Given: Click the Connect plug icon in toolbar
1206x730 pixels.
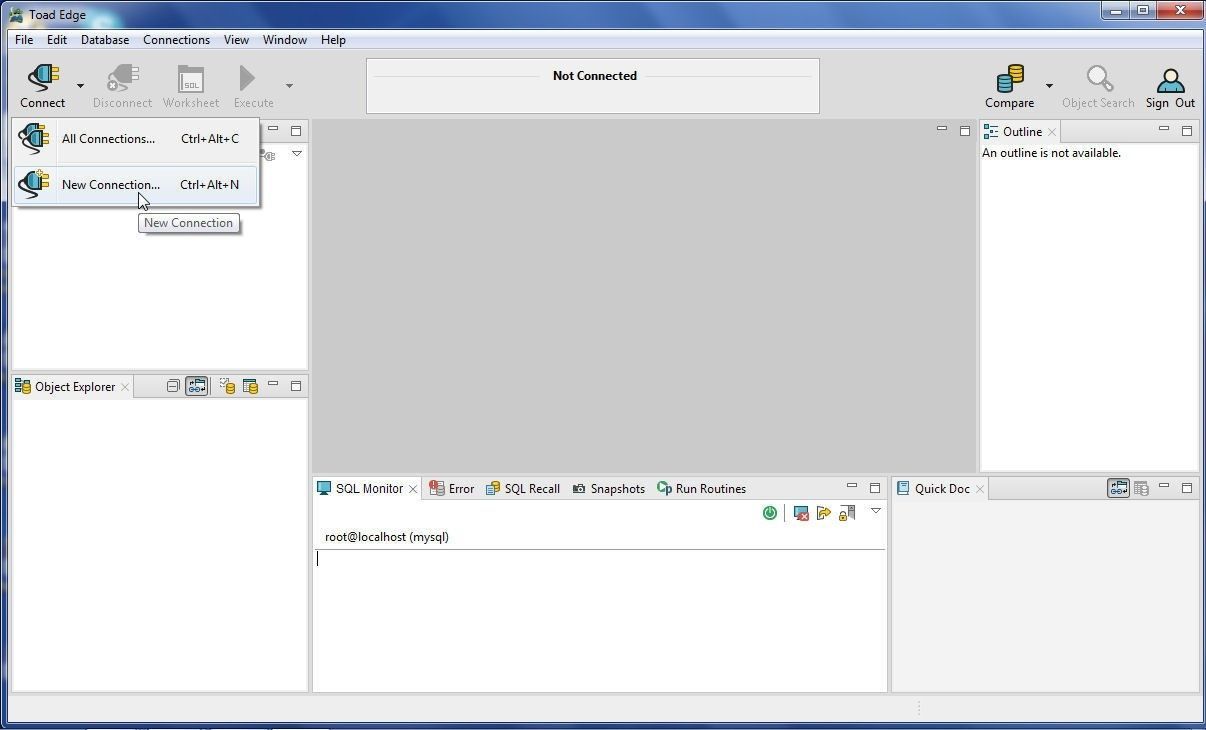Looking at the screenshot, I should click(x=43, y=78).
